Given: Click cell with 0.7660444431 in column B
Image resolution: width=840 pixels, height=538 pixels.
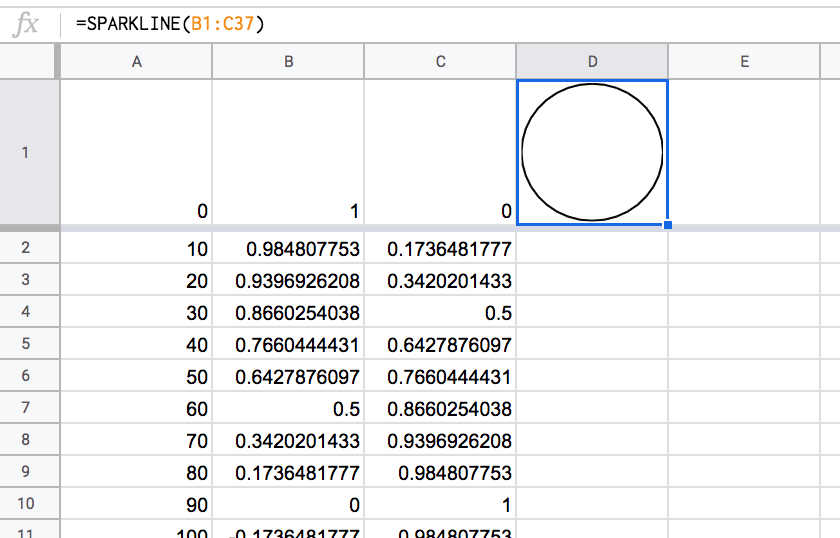Looking at the screenshot, I should (x=288, y=343).
